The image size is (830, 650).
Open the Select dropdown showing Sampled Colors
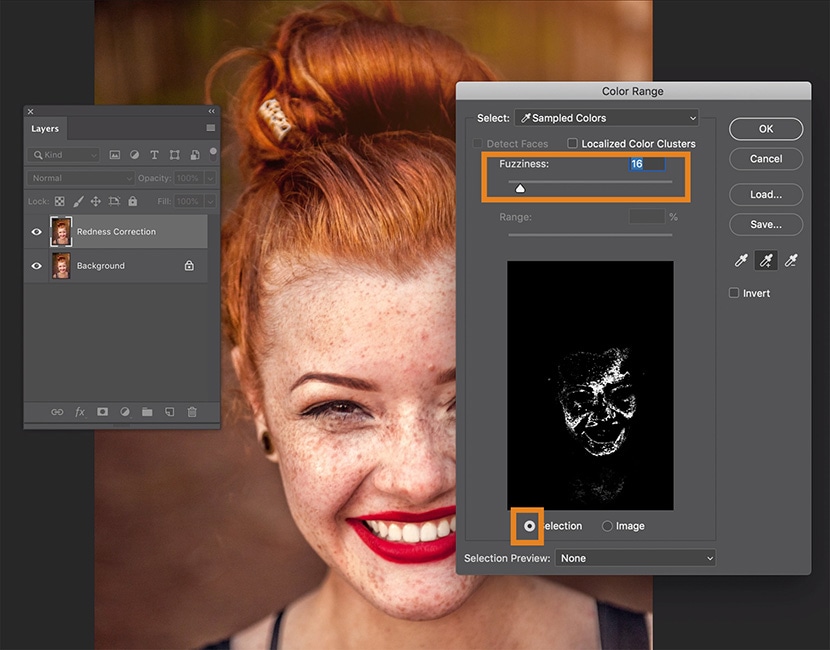606,118
